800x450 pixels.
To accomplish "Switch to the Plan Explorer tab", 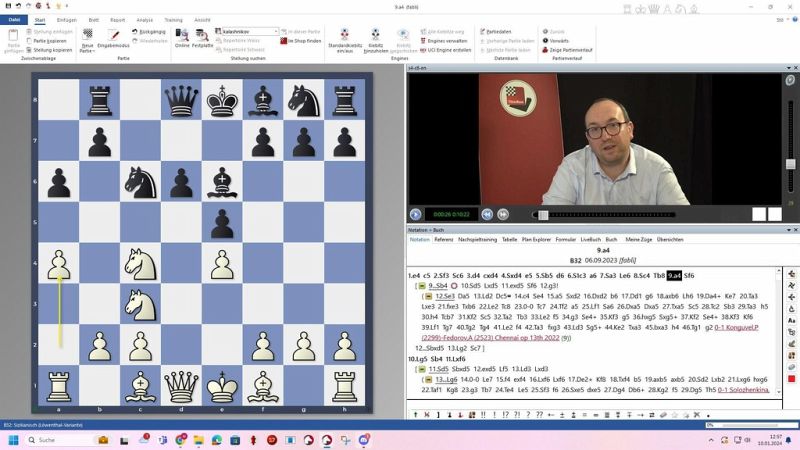I will (x=536, y=240).
